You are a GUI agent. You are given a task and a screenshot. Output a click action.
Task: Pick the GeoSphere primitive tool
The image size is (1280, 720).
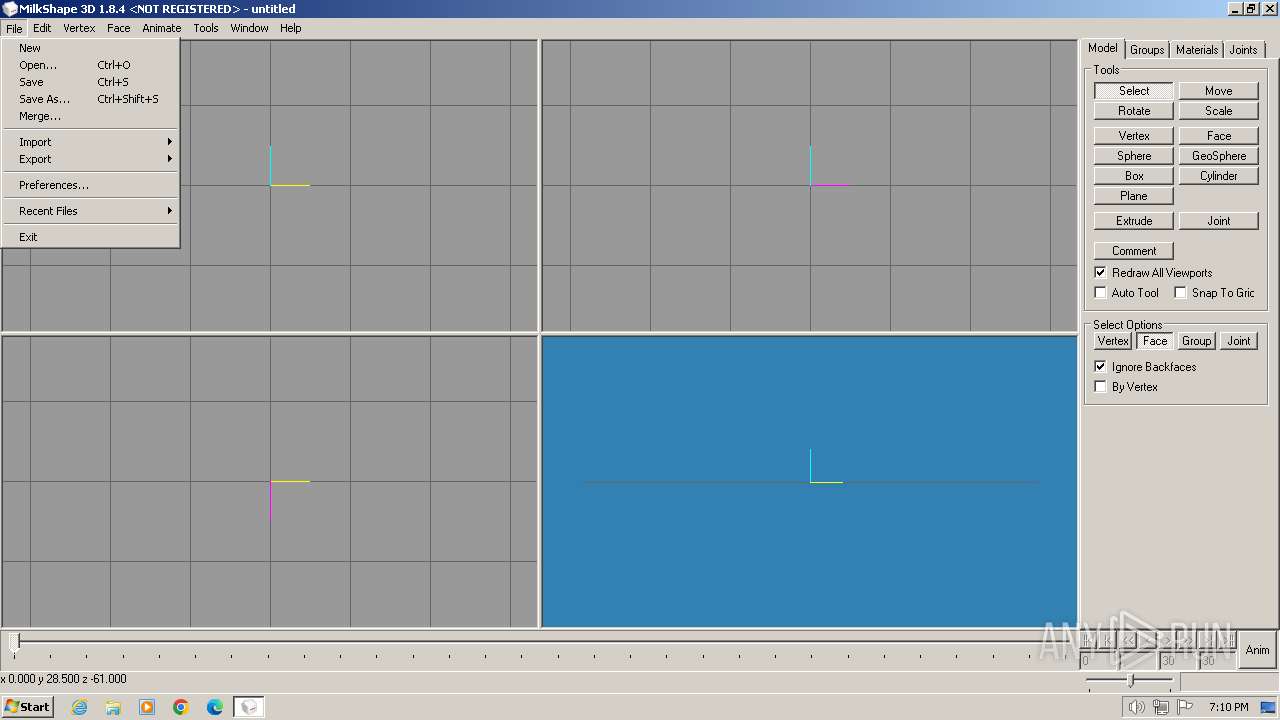point(1219,156)
